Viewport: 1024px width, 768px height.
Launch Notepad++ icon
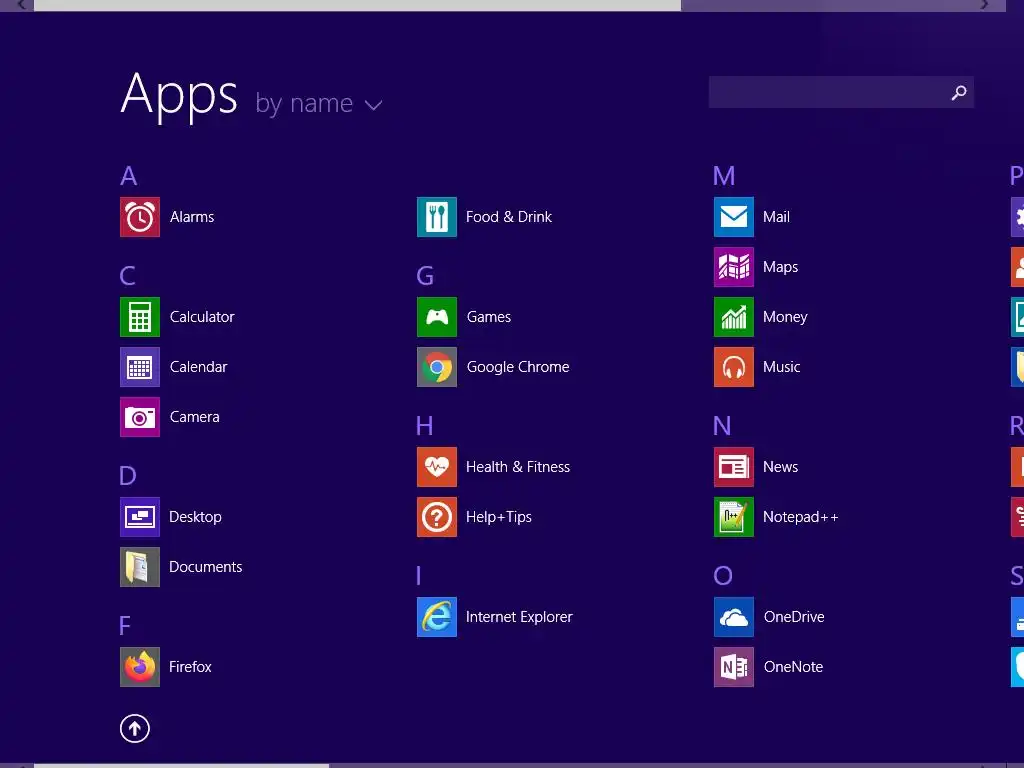click(x=734, y=517)
